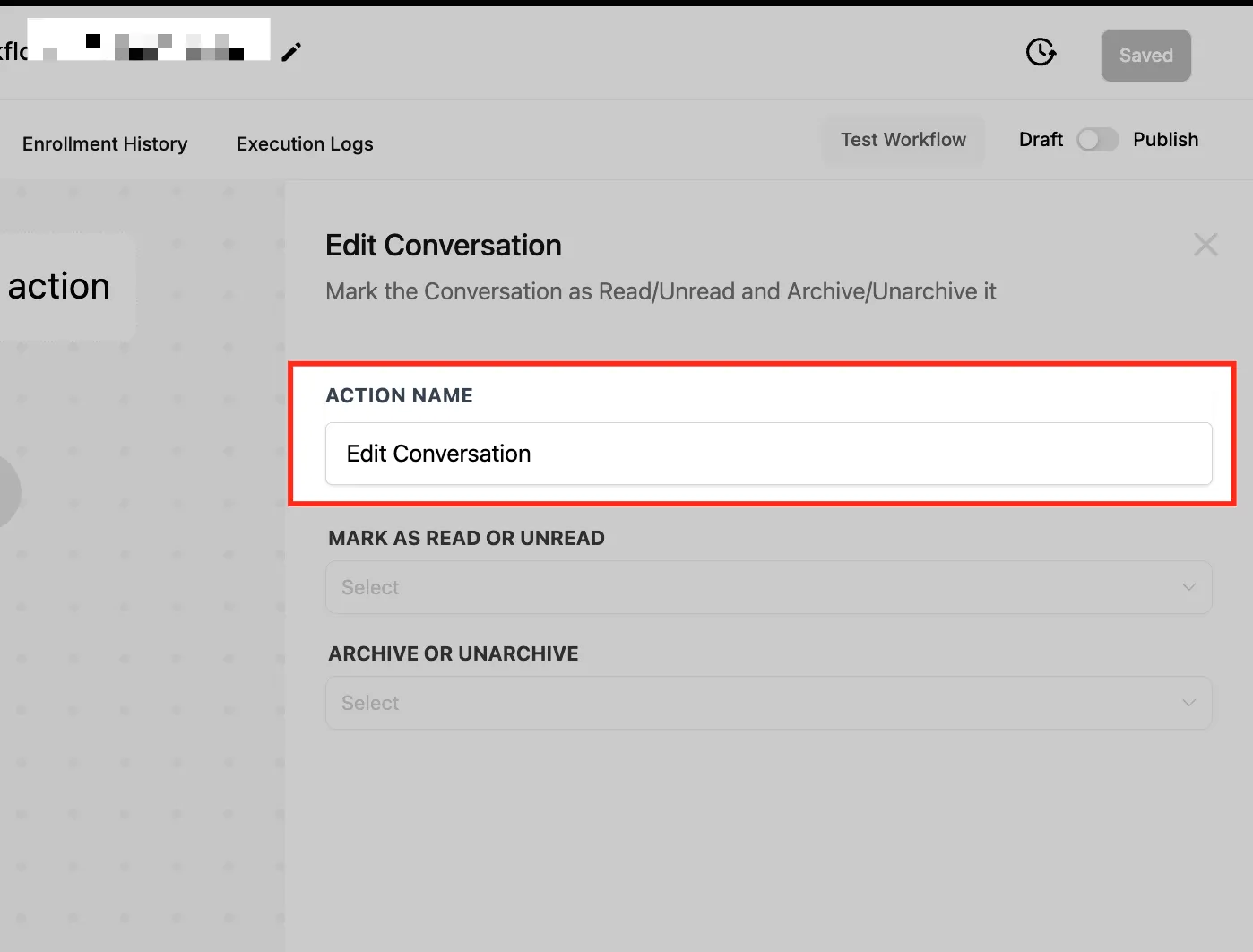Click the chevron in the Archive select
The height and width of the screenshot is (952, 1253).
point(1188,703)
